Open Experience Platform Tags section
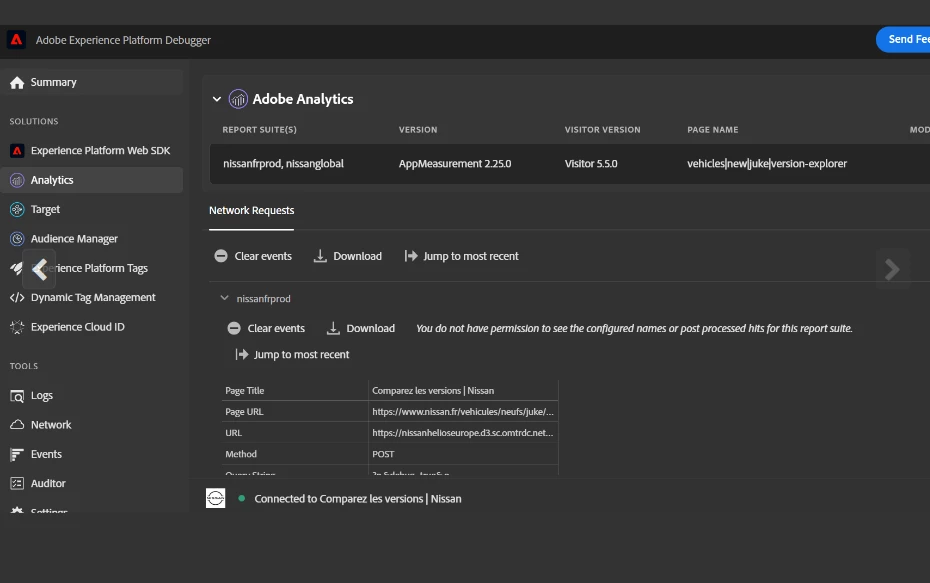Screen dimensions: 930x583 click(92, 268)
